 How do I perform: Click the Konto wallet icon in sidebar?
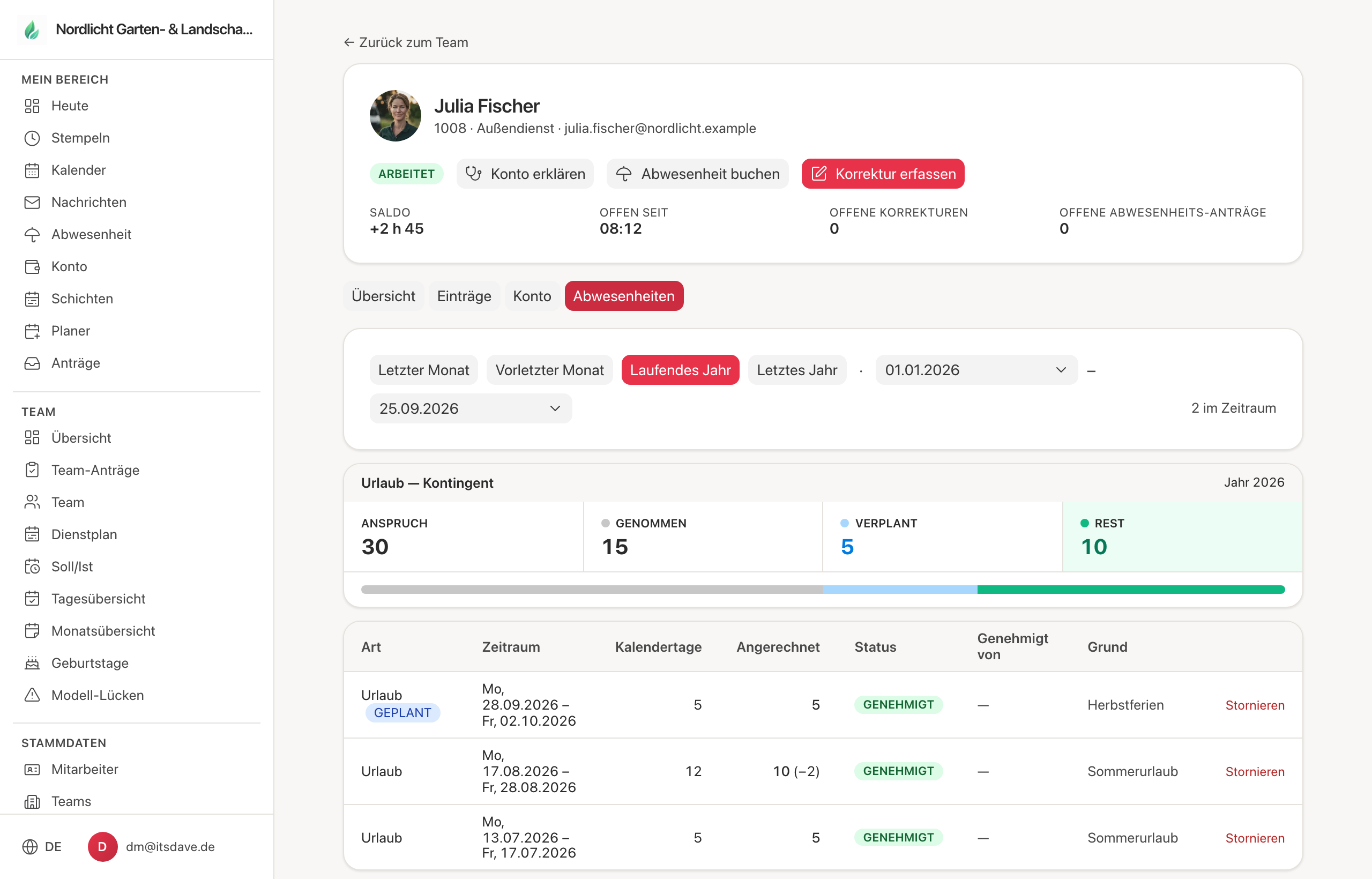(x=32, y=266)
